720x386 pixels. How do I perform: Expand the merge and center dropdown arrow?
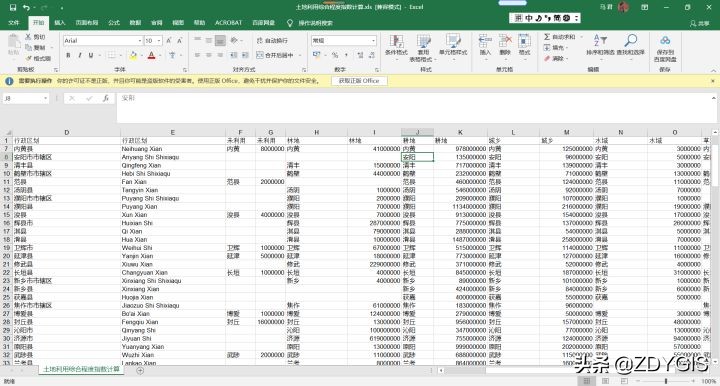[x=300, y=55]
